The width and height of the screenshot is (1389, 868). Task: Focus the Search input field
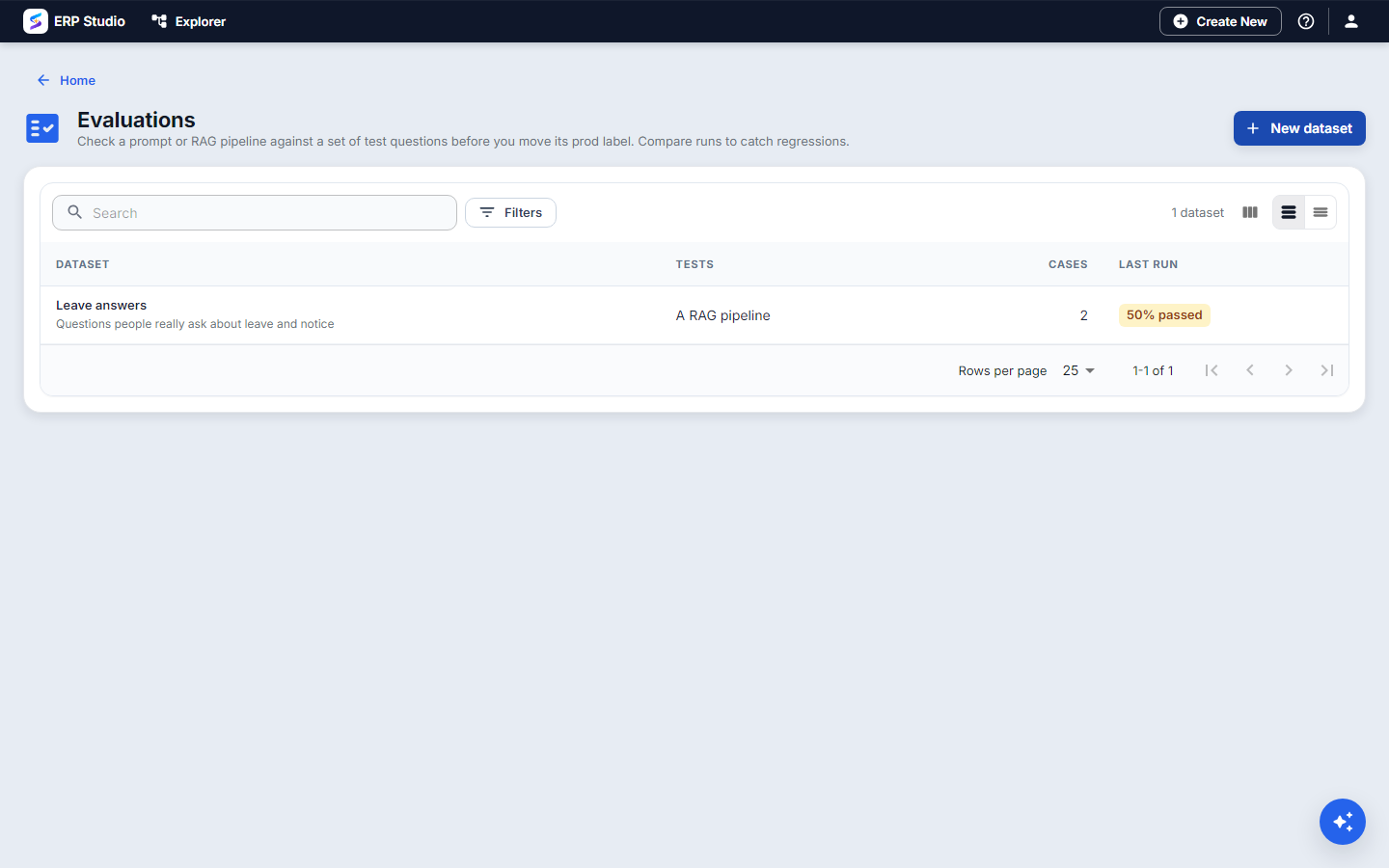tap(255, 212)
